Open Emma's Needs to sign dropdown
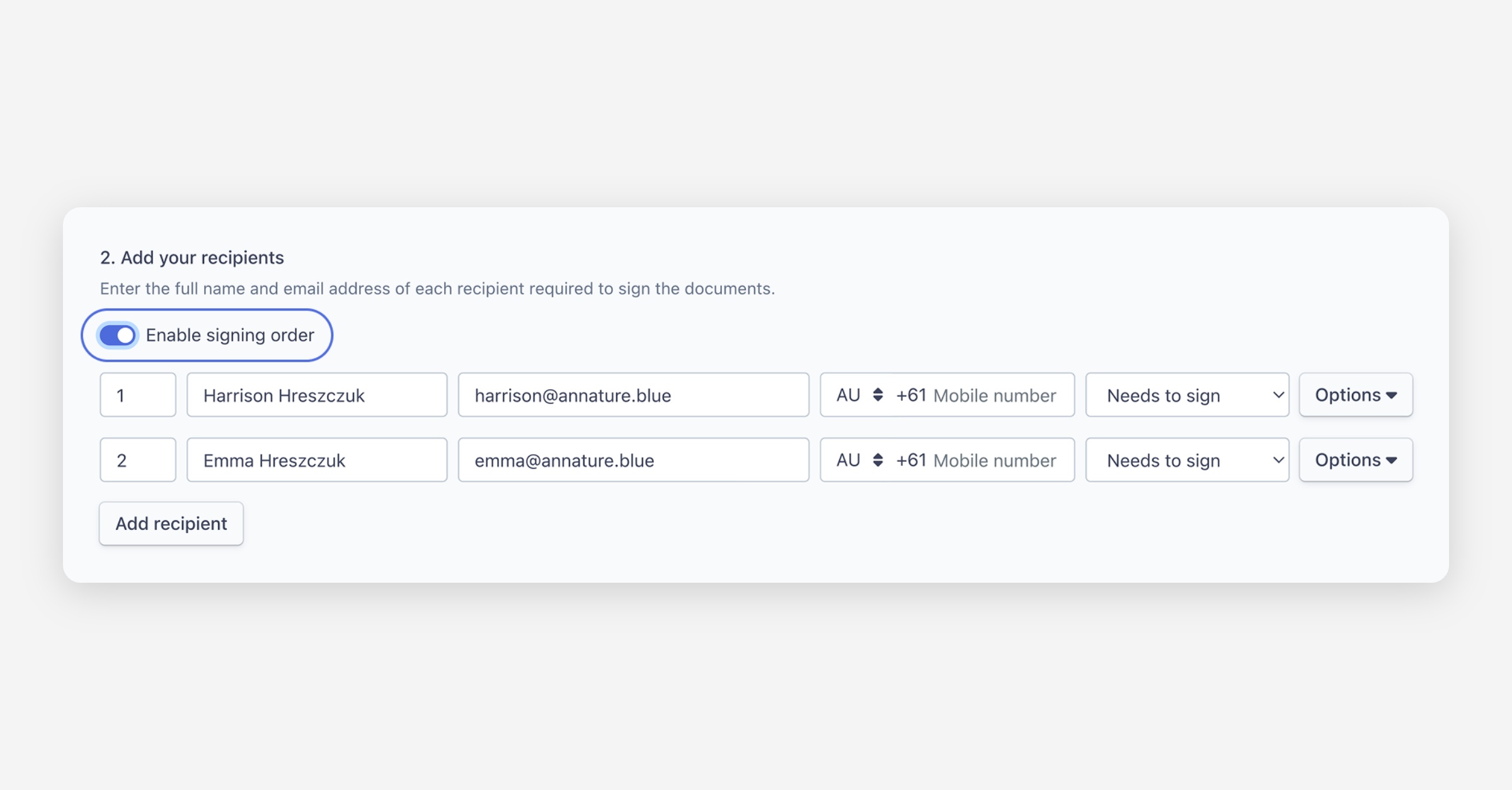 [1186, 460]
